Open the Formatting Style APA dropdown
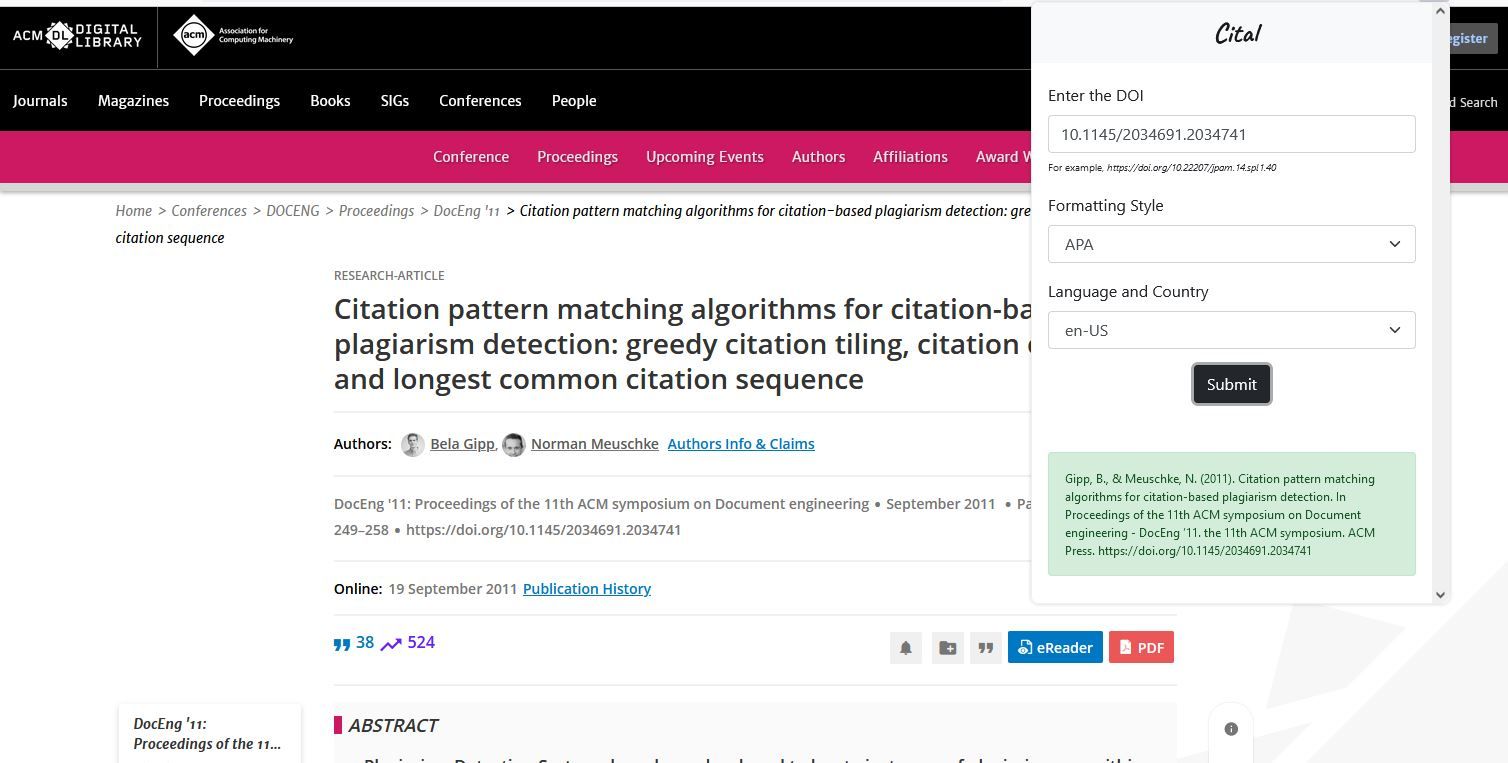Screen dimensions: 1508x763 [1231, 244]
